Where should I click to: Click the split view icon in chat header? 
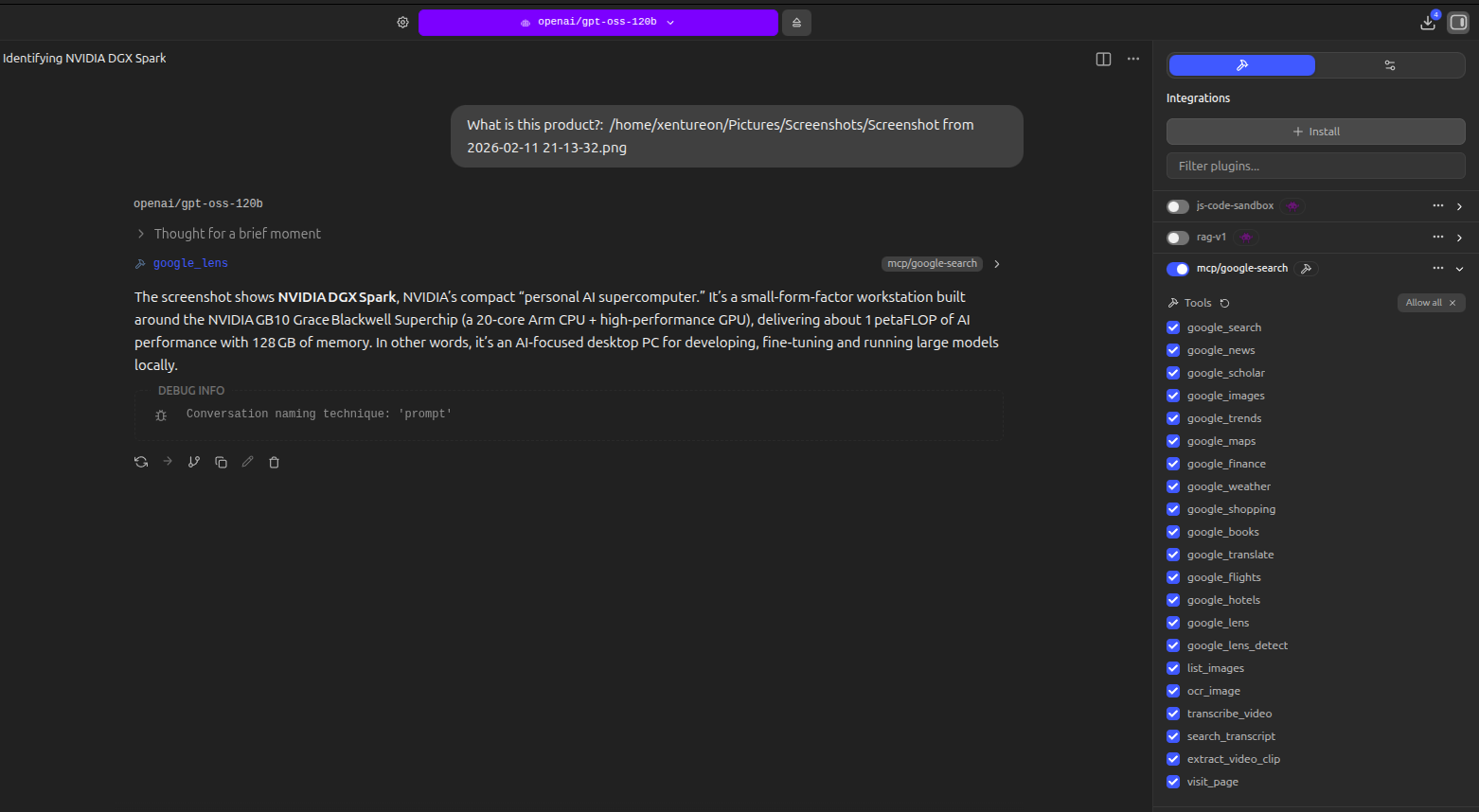pyautogui.click(x=1103, y=59)
